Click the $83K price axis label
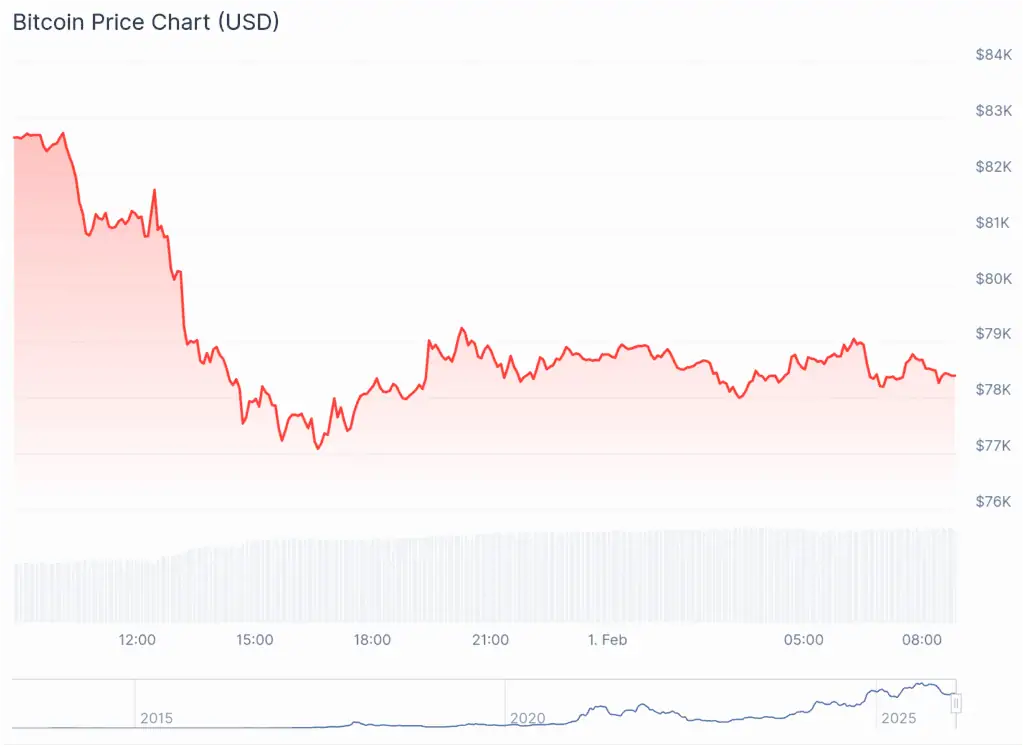This screenshot has width=1024, height=747. point(993,110)
